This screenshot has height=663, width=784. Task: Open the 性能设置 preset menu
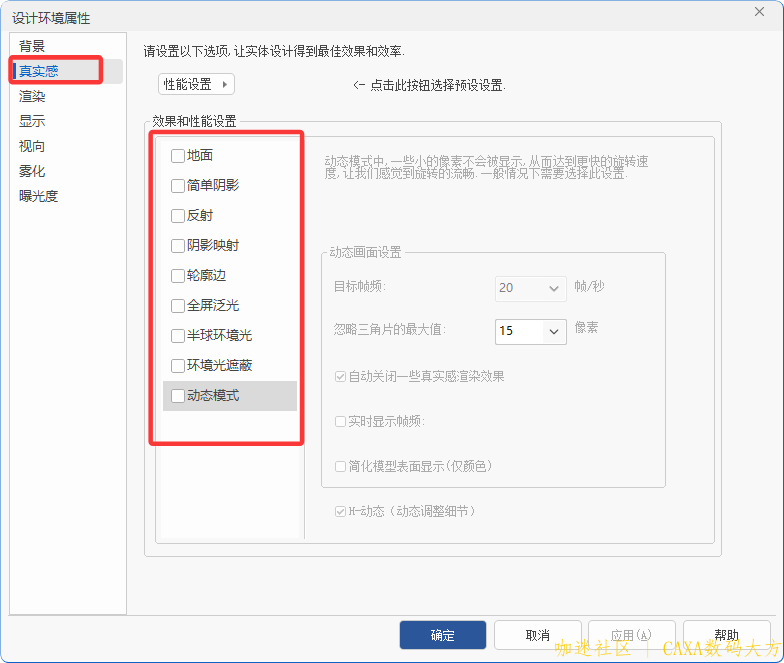click(196, 84)
